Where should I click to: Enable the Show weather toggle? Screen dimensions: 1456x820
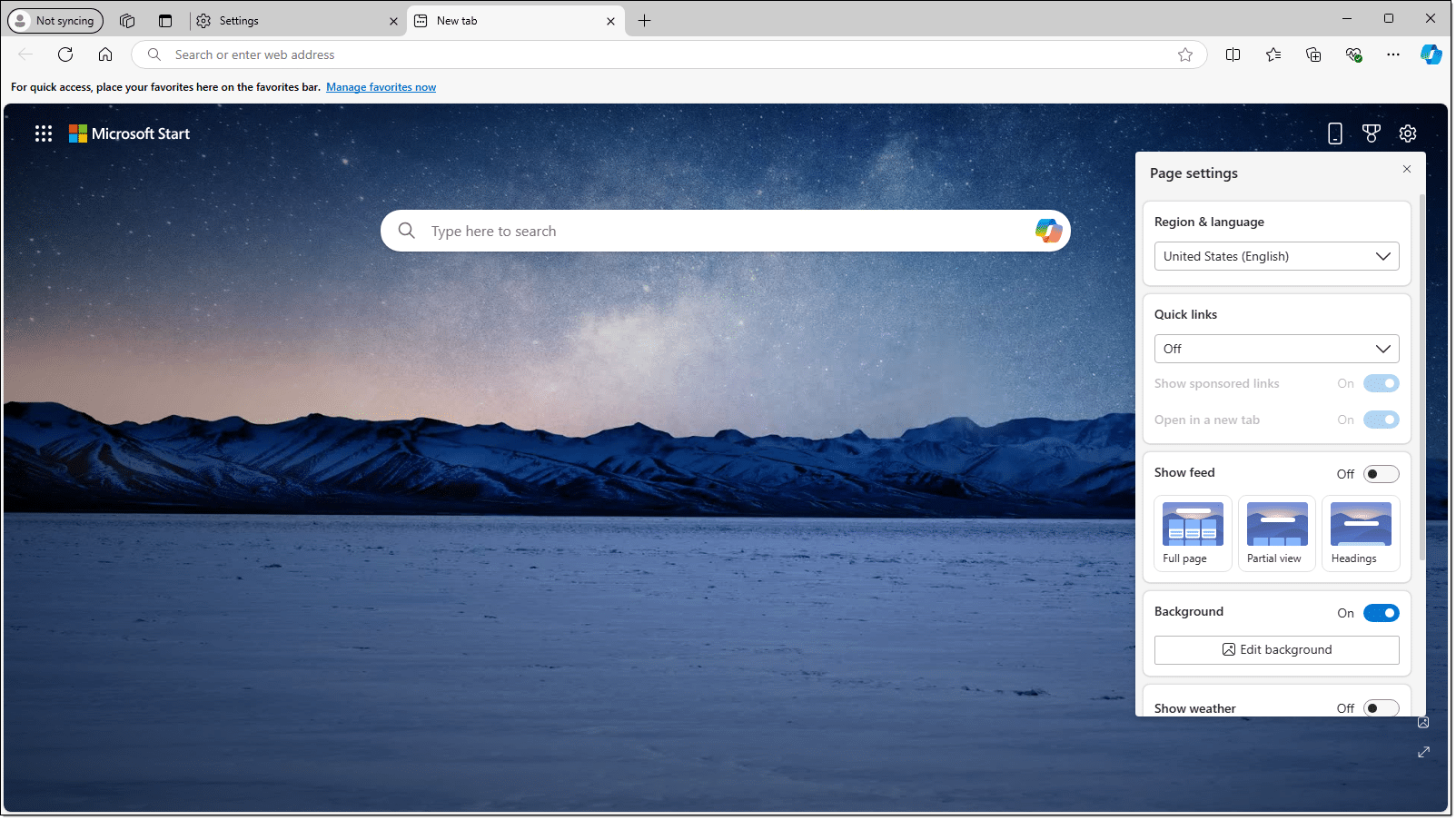click(1381, 708)
